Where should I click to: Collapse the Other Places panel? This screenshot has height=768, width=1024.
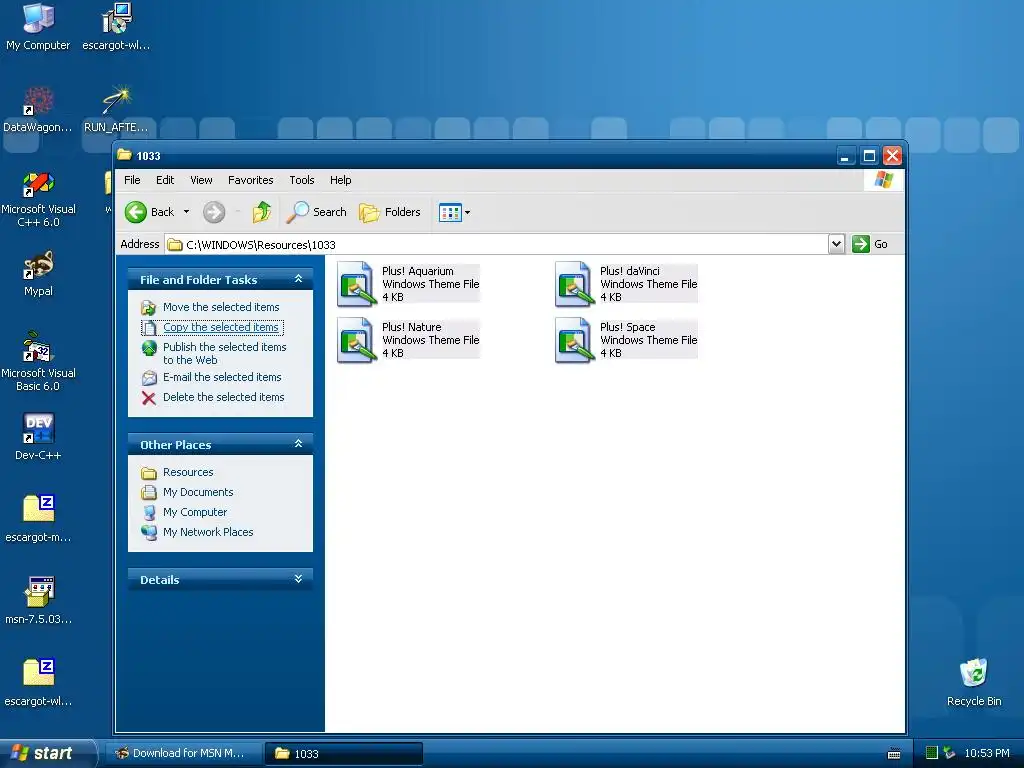click(298, 444)
